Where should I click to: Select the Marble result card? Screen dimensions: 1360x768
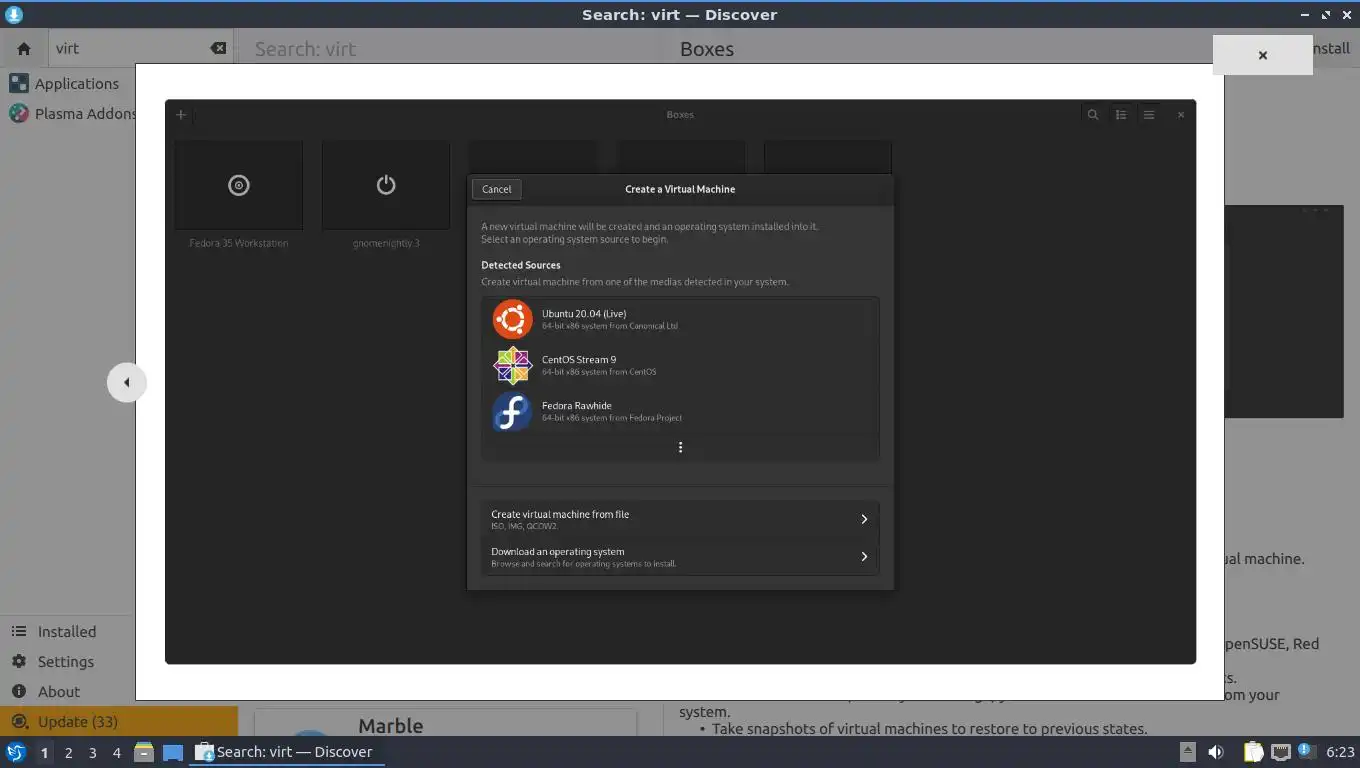pyautogui.click(x=445, y=725)
